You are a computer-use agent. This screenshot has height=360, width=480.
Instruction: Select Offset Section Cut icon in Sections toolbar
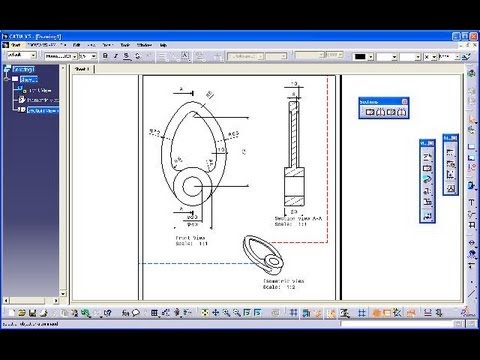(x=391, y=112)
